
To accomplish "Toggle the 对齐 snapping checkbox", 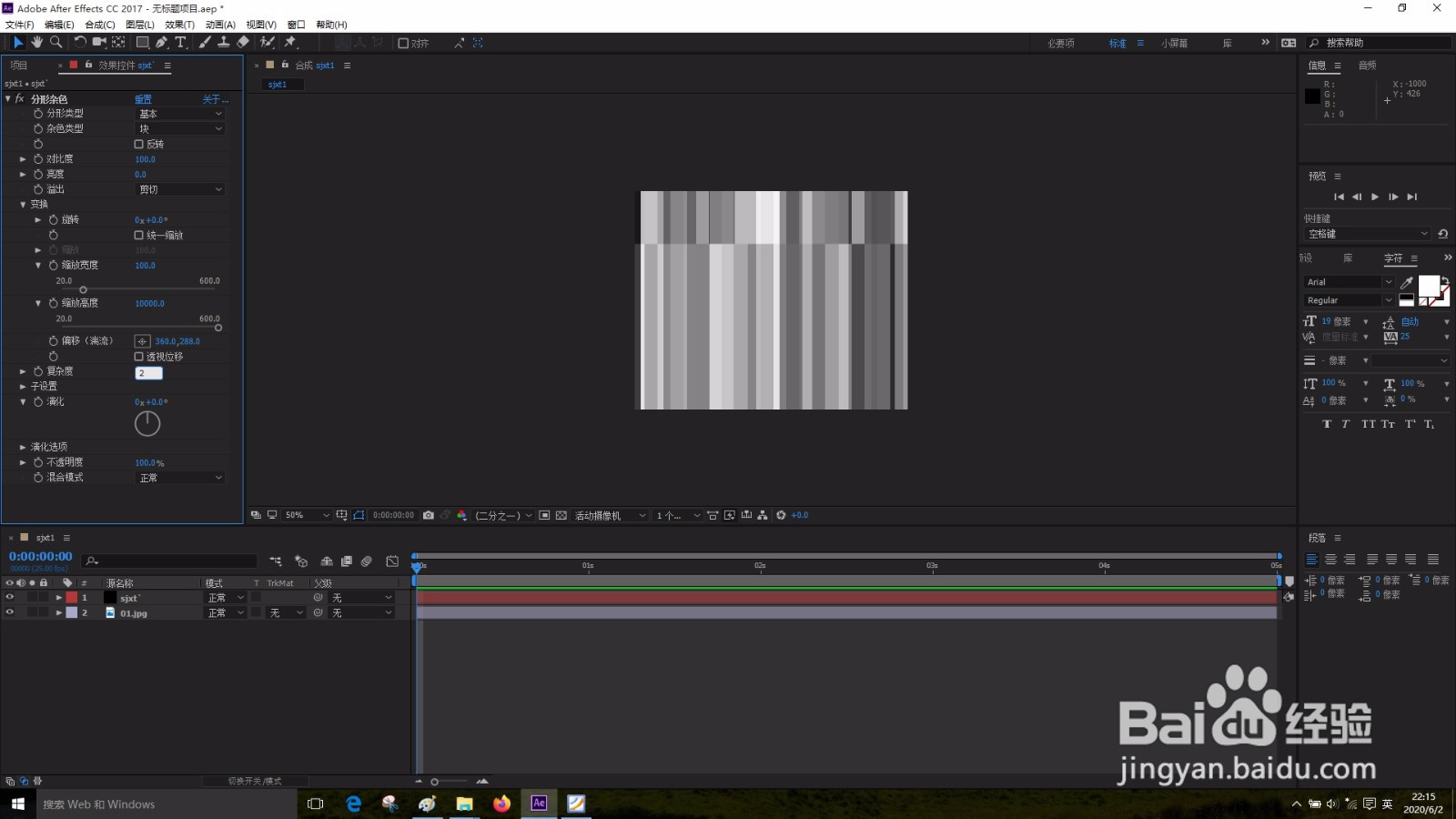I will (x=403, y=43).
